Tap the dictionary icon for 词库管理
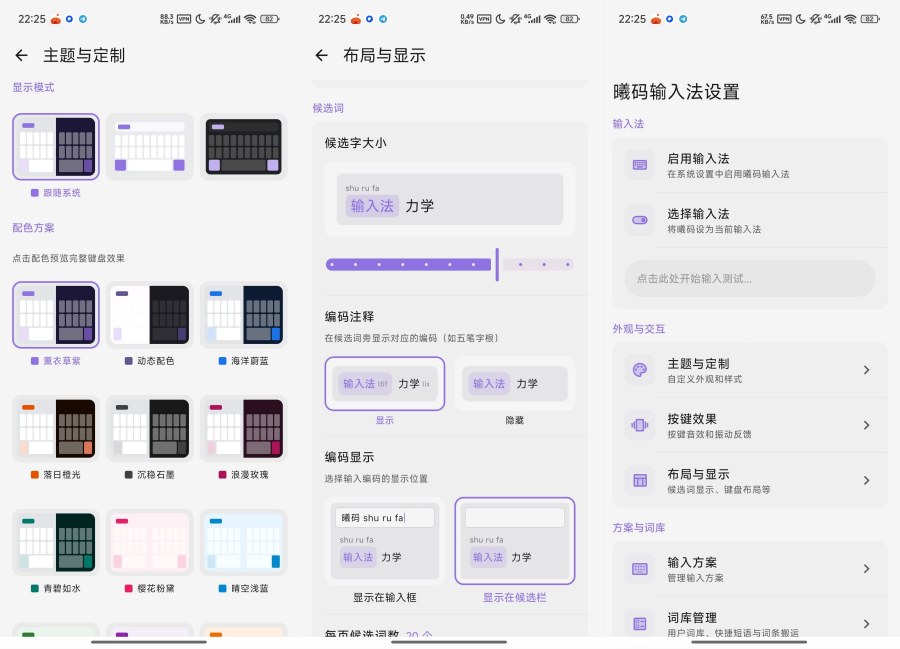 [x=639, y=624]
